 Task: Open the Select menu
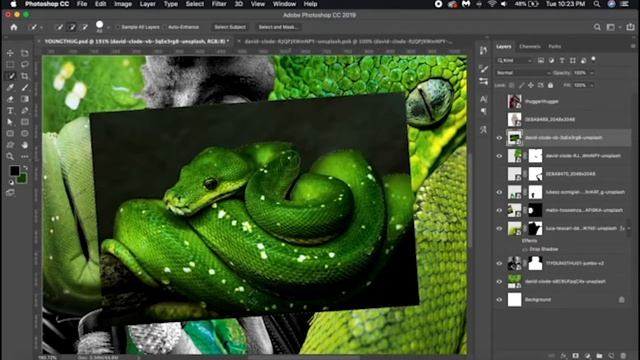[195, 4]
